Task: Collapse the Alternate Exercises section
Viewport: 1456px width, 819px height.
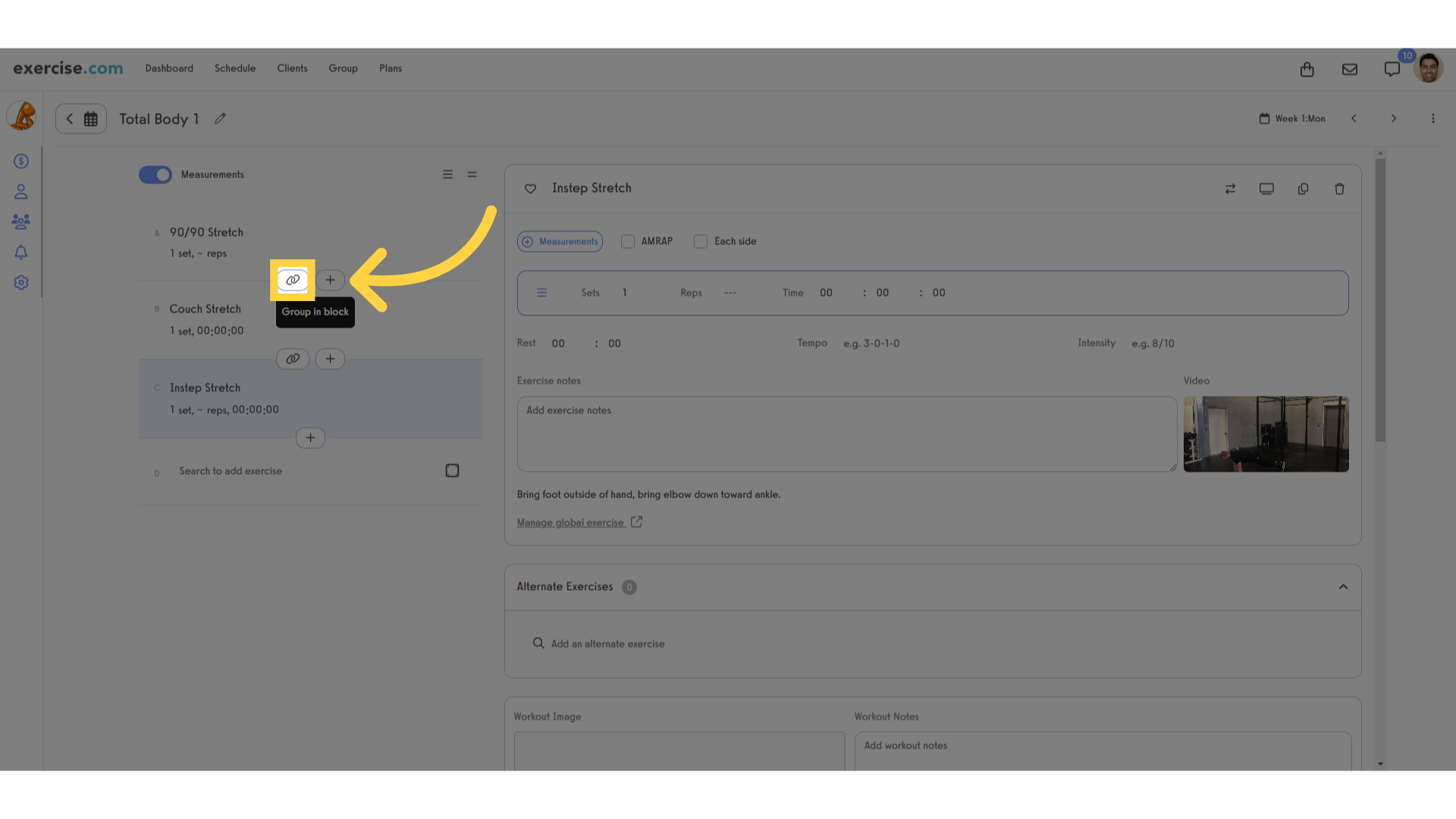Action: click(1343, 586)
